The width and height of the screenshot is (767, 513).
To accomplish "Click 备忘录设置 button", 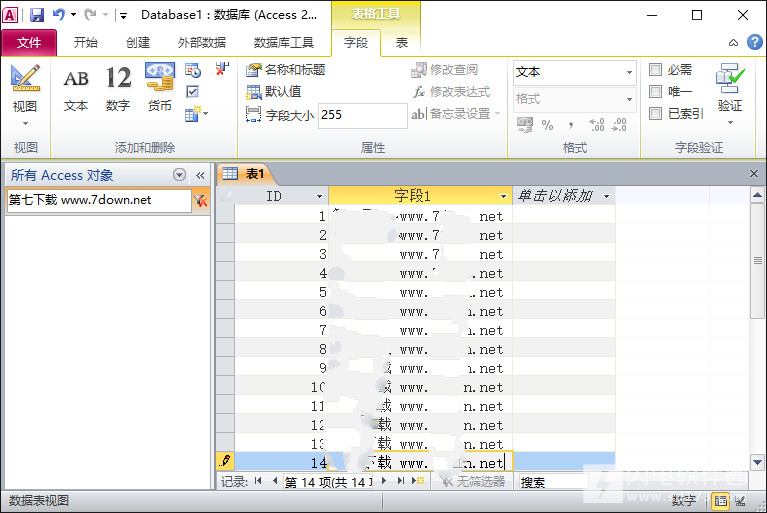I will pyautogui.click(x=456, y=114).
